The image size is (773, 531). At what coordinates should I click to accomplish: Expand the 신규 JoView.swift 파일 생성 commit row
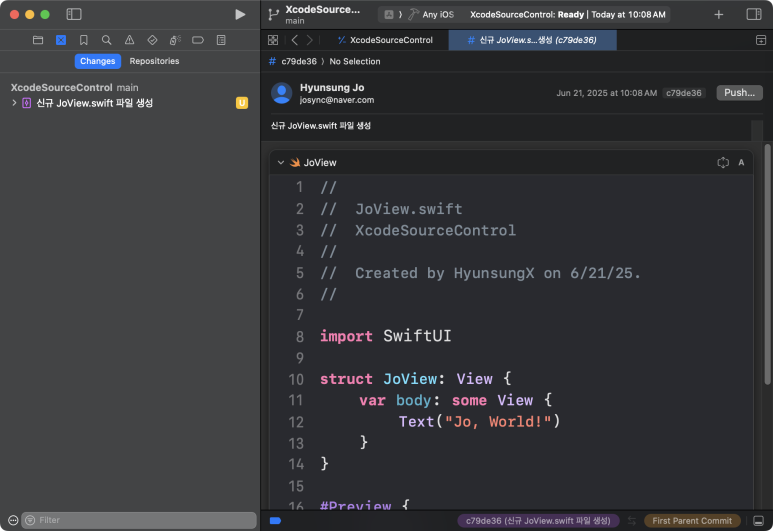click(x=14, y=103)
